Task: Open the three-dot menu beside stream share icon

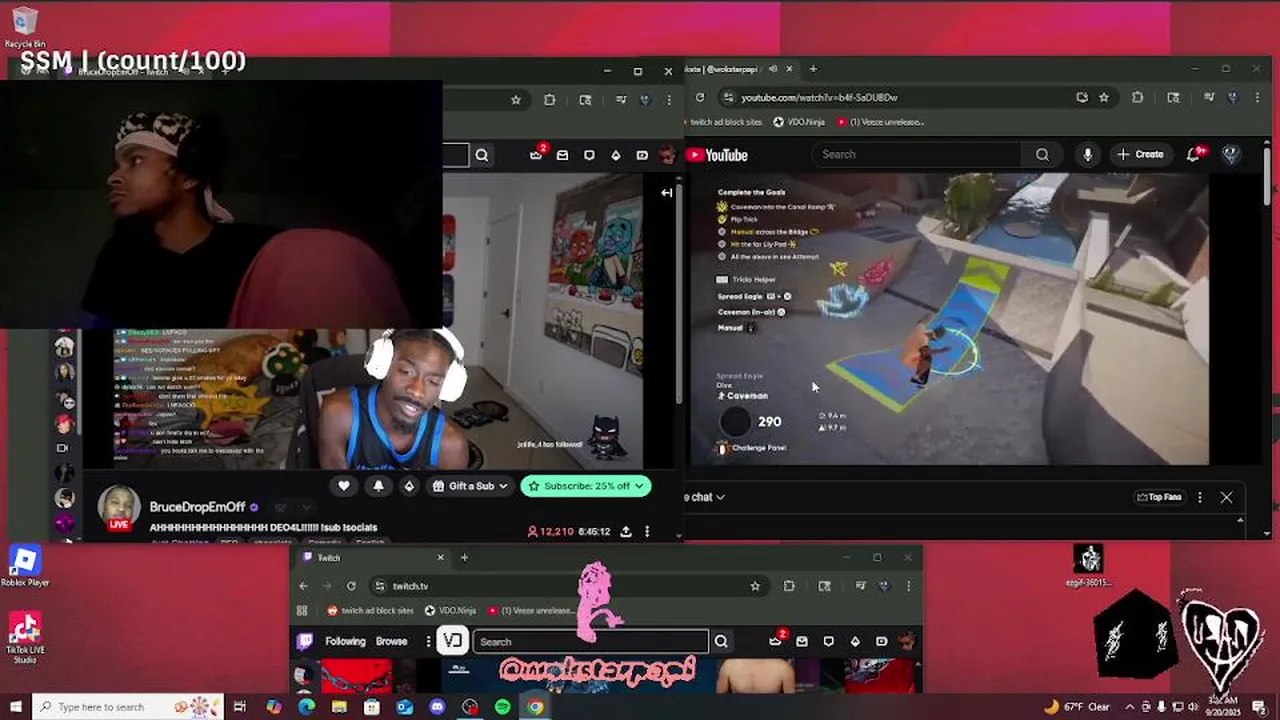Action: [x=647, y=531]
